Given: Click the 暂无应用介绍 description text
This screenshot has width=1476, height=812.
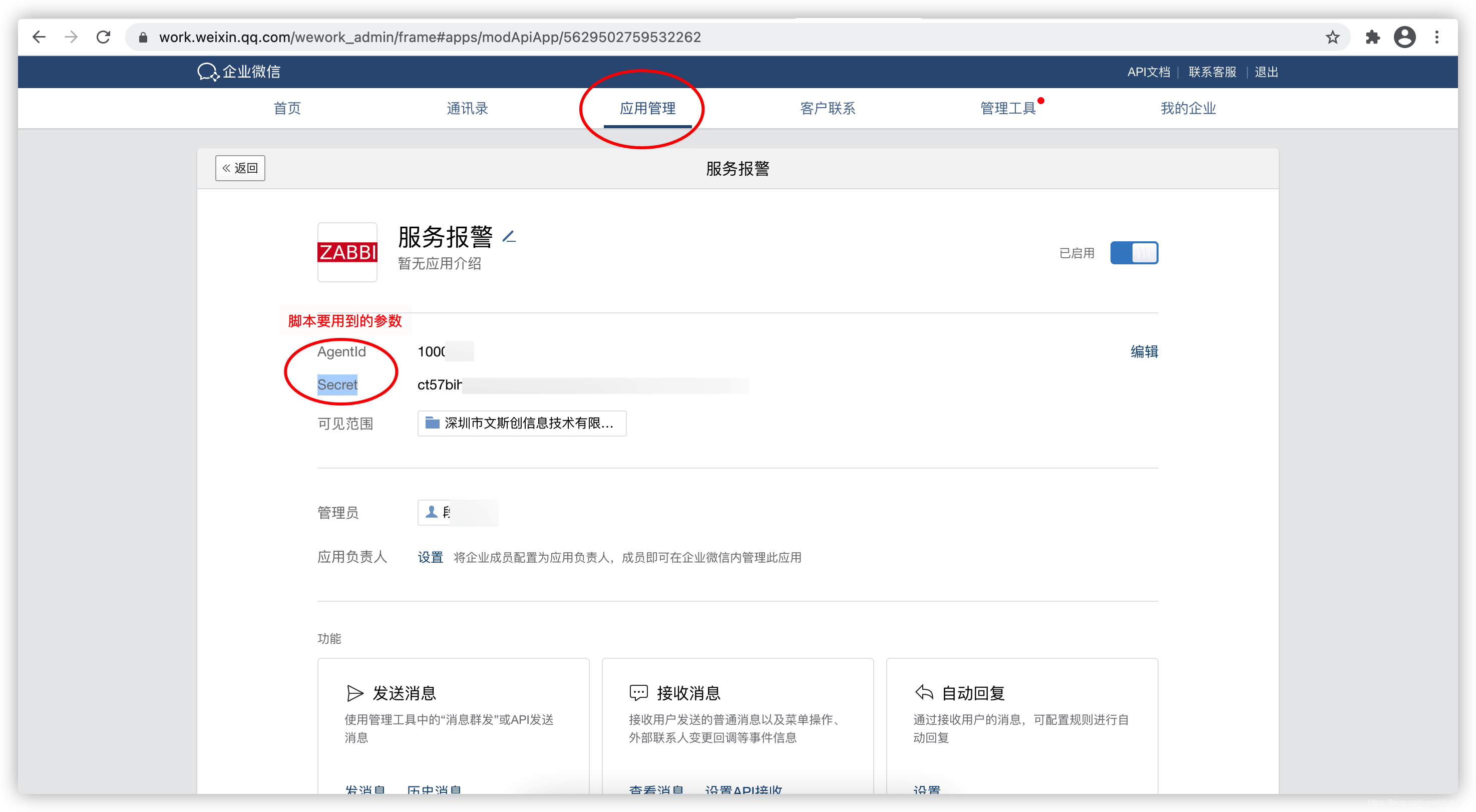Looking at the screenshot, I should coord(440,264).
